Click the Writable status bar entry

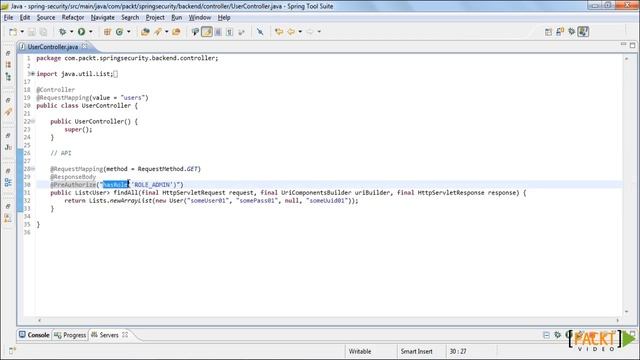360,351
